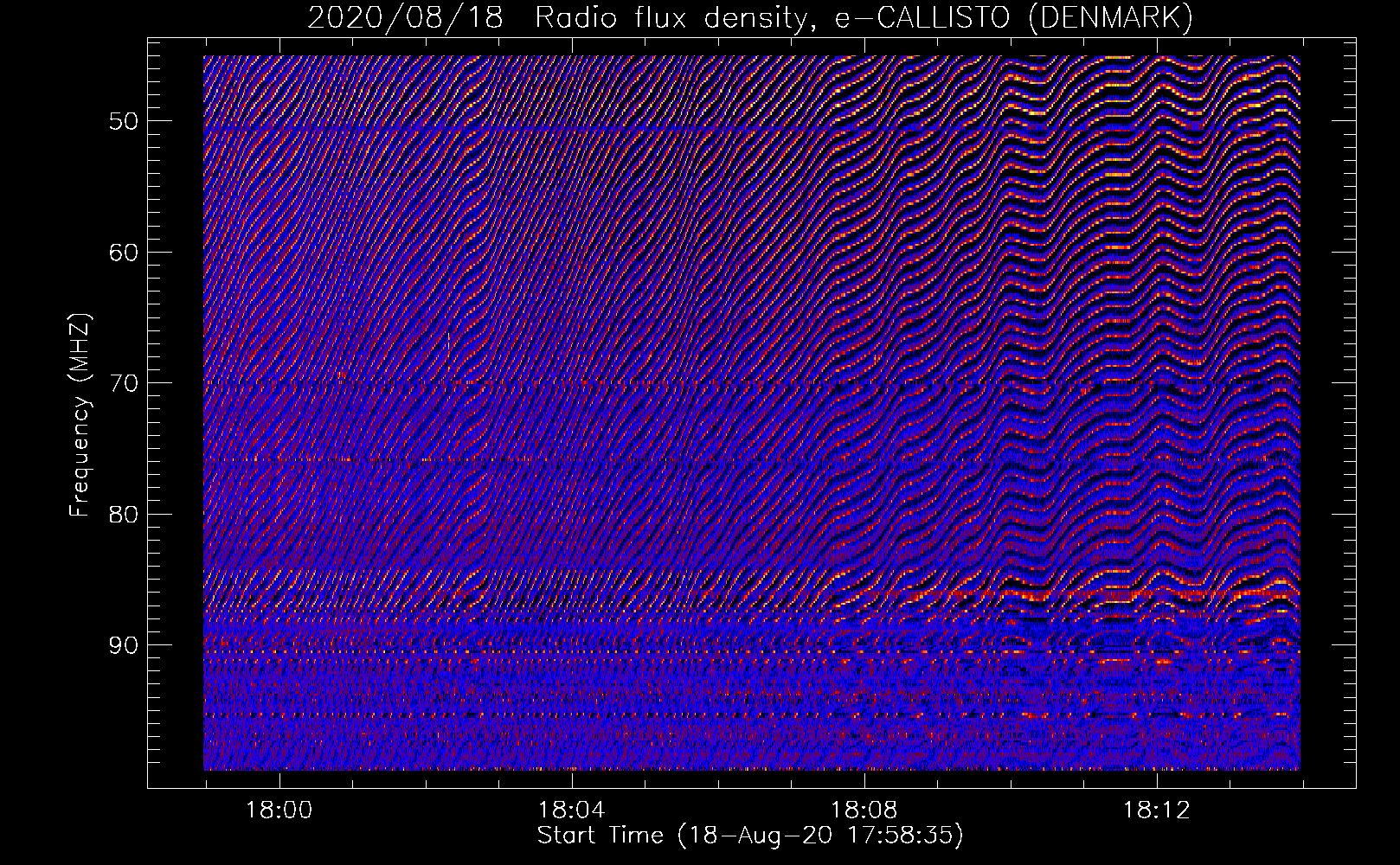Viewport: 1400px width, 865px height.
Task: Click the 'Start Time (18-Aug-20 17:58:35)' label
Action: pos(750,836)
